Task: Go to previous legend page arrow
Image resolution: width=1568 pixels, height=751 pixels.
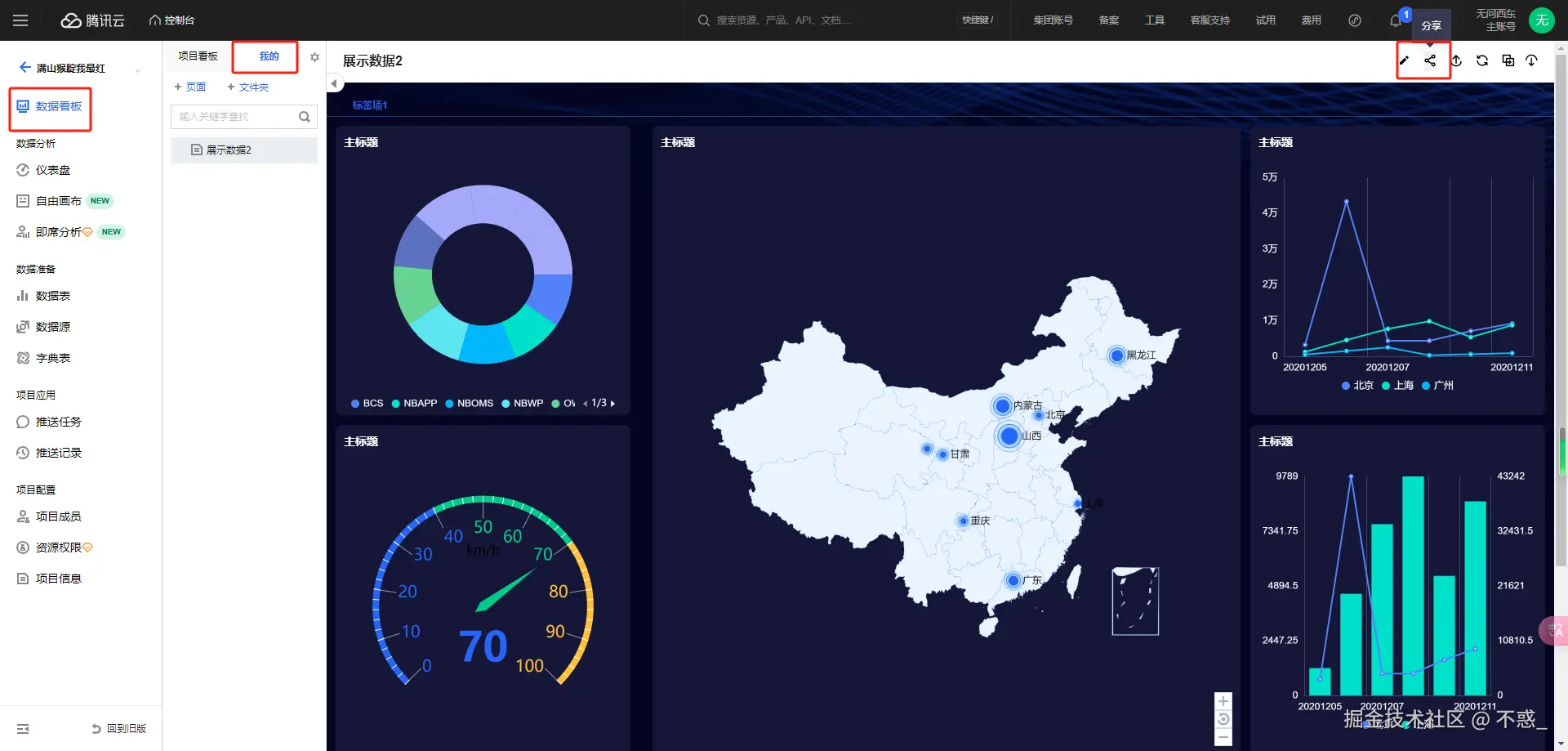Action: [x=585, y=404]
